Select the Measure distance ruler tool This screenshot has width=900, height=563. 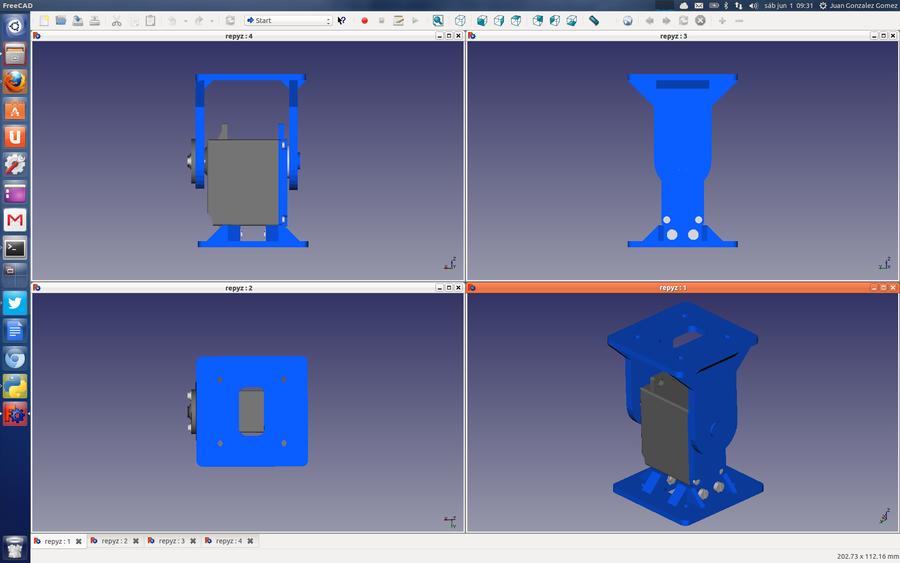click(x=594, y=20)
